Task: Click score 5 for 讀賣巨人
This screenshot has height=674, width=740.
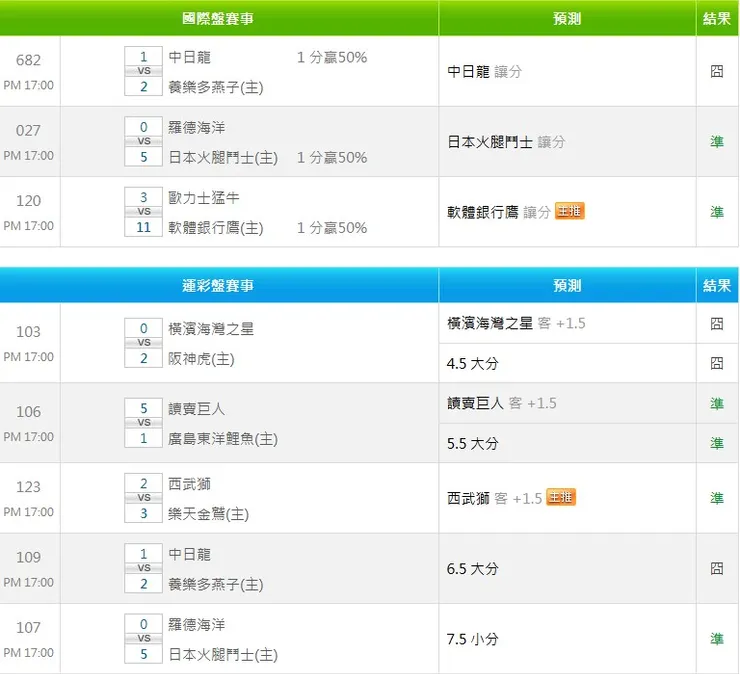Action: (143, 408)
